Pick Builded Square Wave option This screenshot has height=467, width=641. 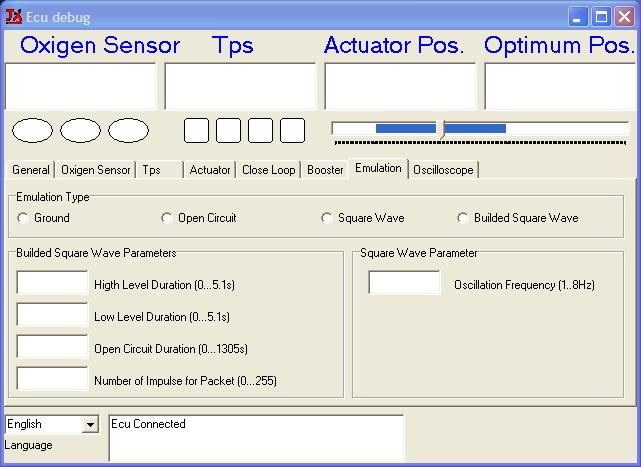click(x=463, y=218)
